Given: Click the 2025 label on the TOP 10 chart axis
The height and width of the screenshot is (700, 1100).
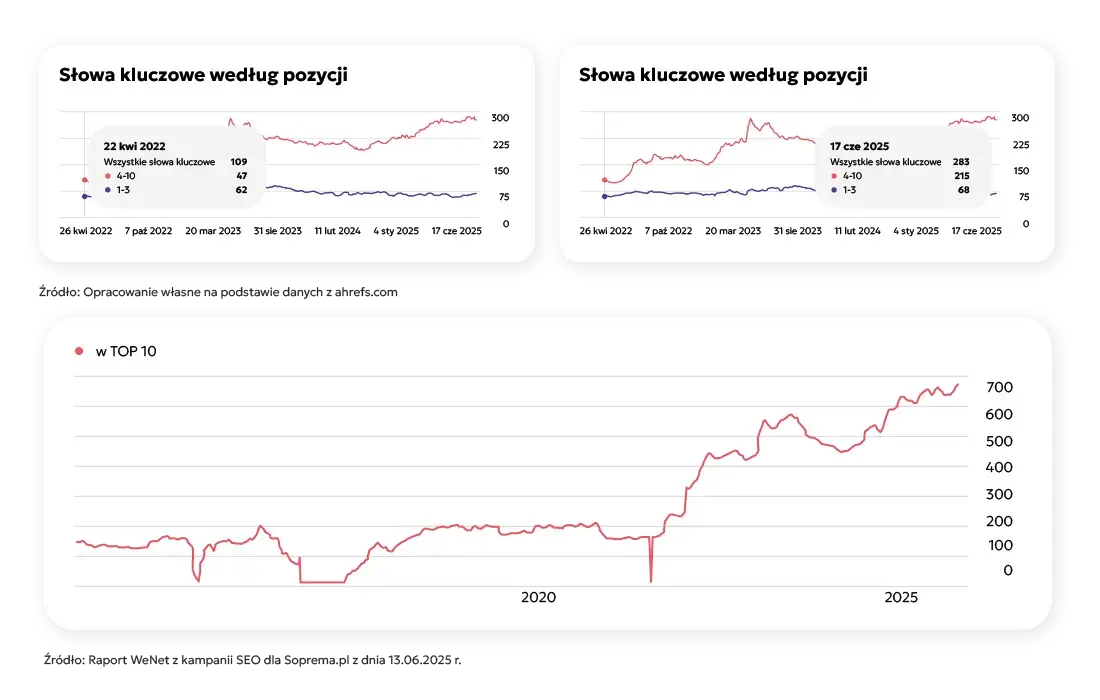Looking at the screenshot, I should click(901, 597).
